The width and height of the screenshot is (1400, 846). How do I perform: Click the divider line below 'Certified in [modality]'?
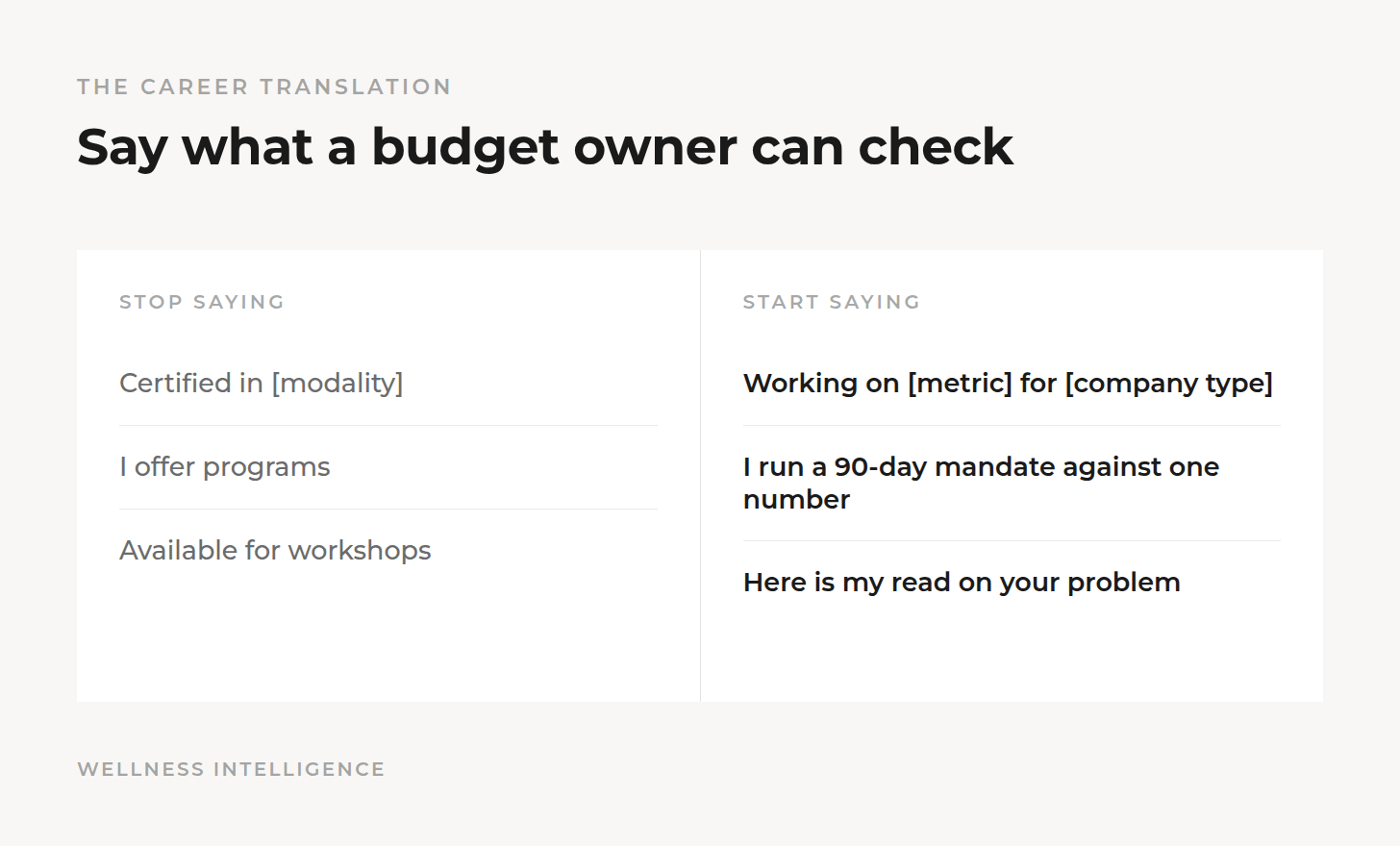388,425
